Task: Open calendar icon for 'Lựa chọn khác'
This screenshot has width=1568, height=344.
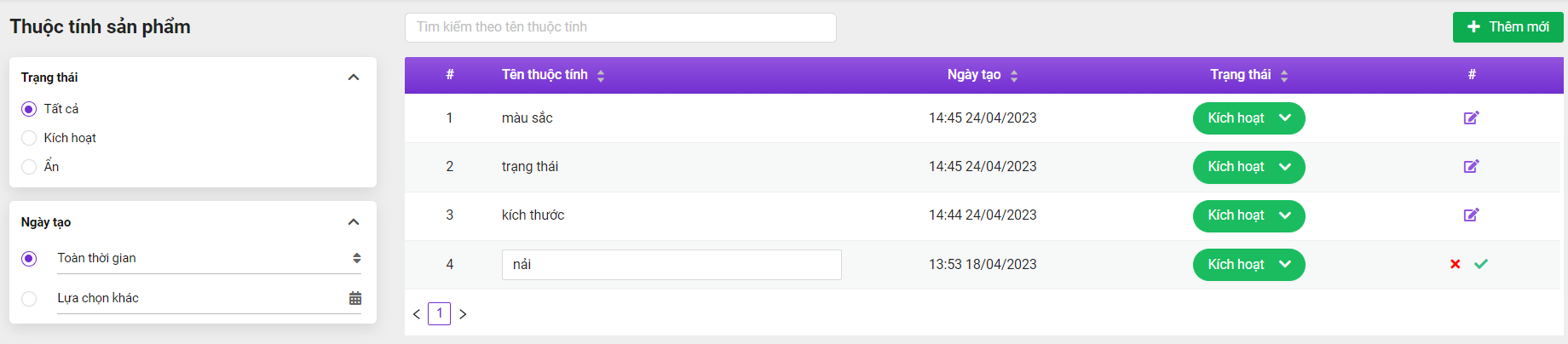Action: click(355, 298)
